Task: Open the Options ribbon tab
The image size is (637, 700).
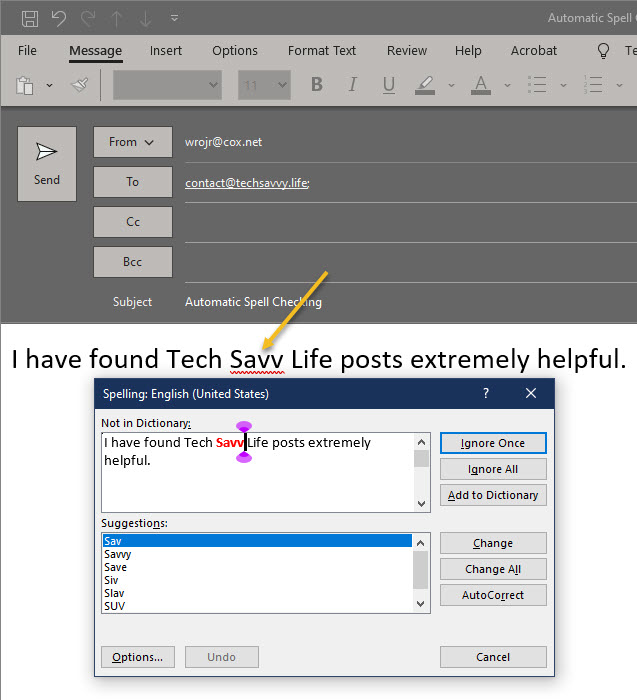Action: pos(235,51)
